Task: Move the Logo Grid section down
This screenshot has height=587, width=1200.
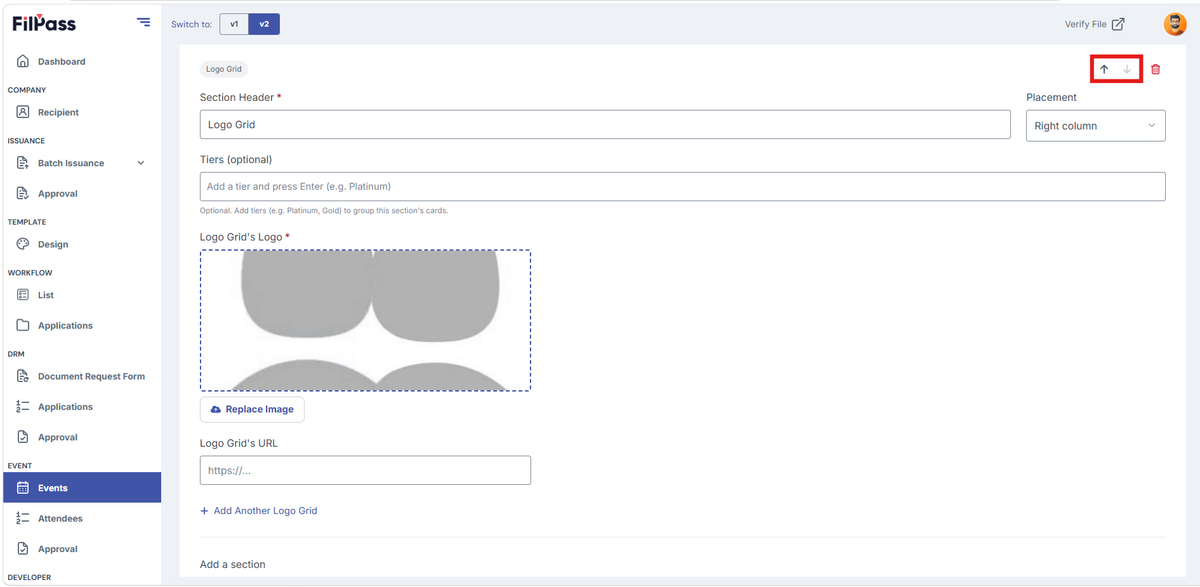Action: pyautogui.click(x=1127, y=69)
